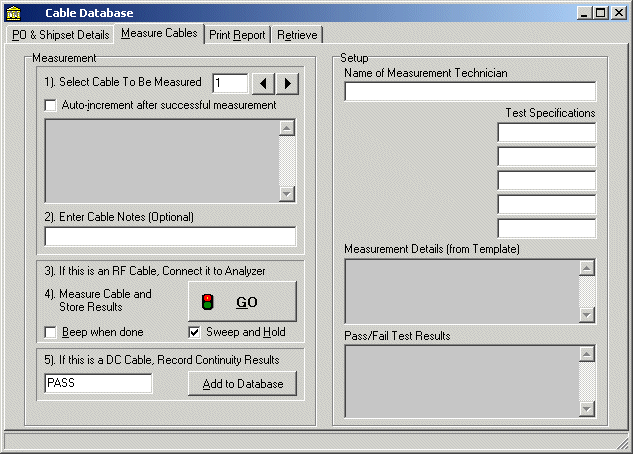Click the DC continuity results field showing PASS
The image size is (633, 454).
98,384
